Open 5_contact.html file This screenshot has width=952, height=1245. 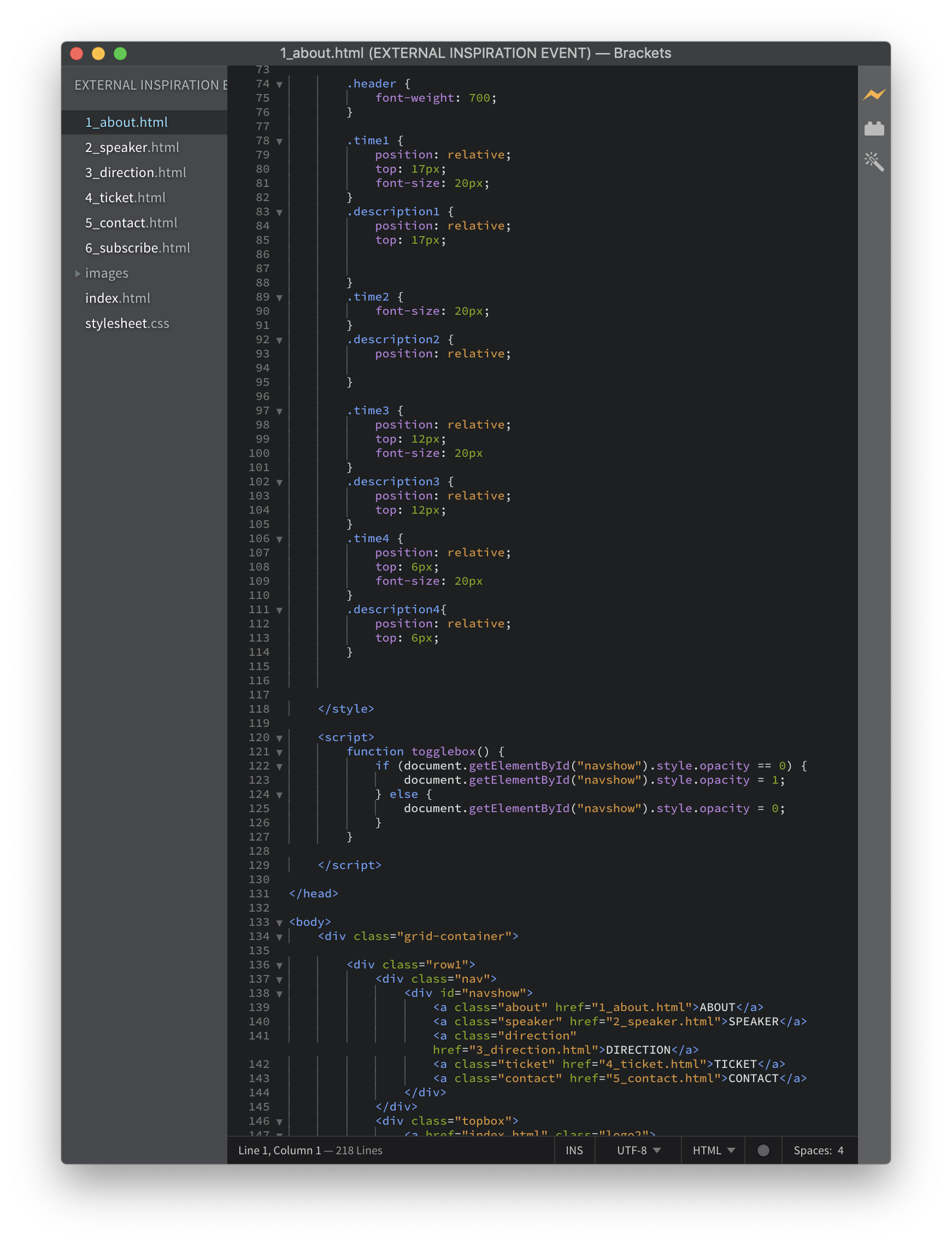(131, 222)
